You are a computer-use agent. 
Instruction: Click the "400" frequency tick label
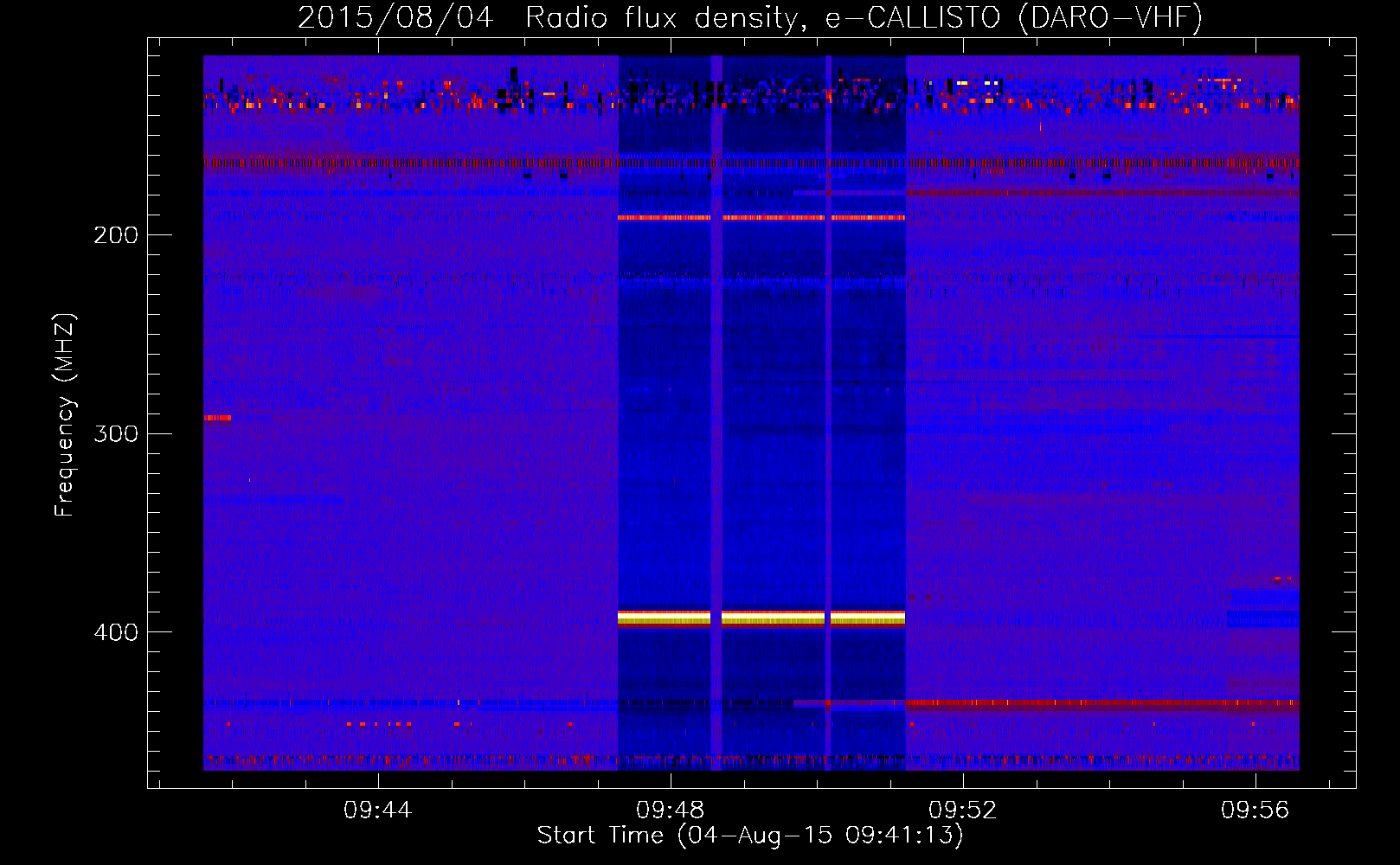(x=116, y=632)
